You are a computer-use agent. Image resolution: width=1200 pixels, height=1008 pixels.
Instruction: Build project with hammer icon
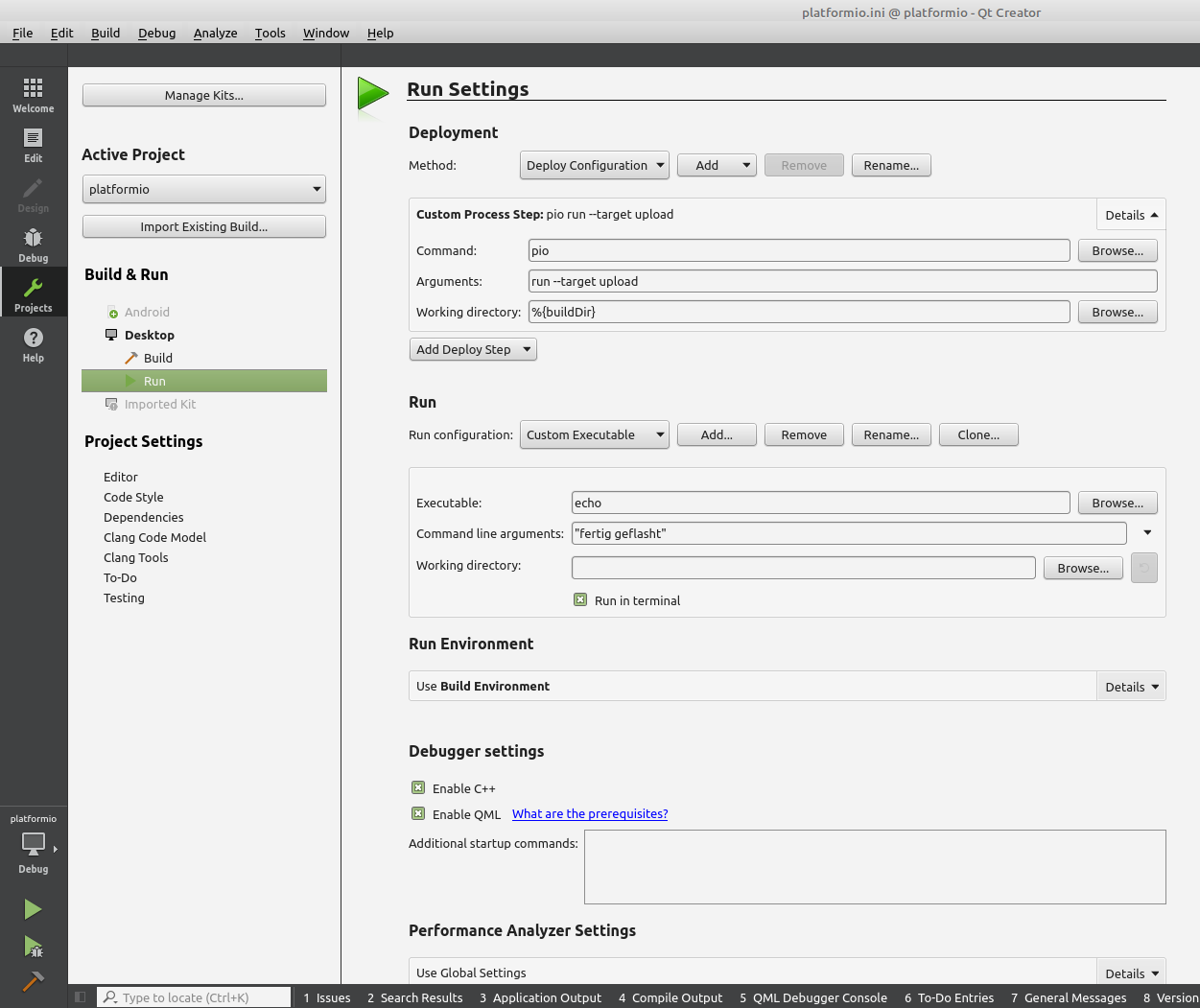click(x=33, y=981)
